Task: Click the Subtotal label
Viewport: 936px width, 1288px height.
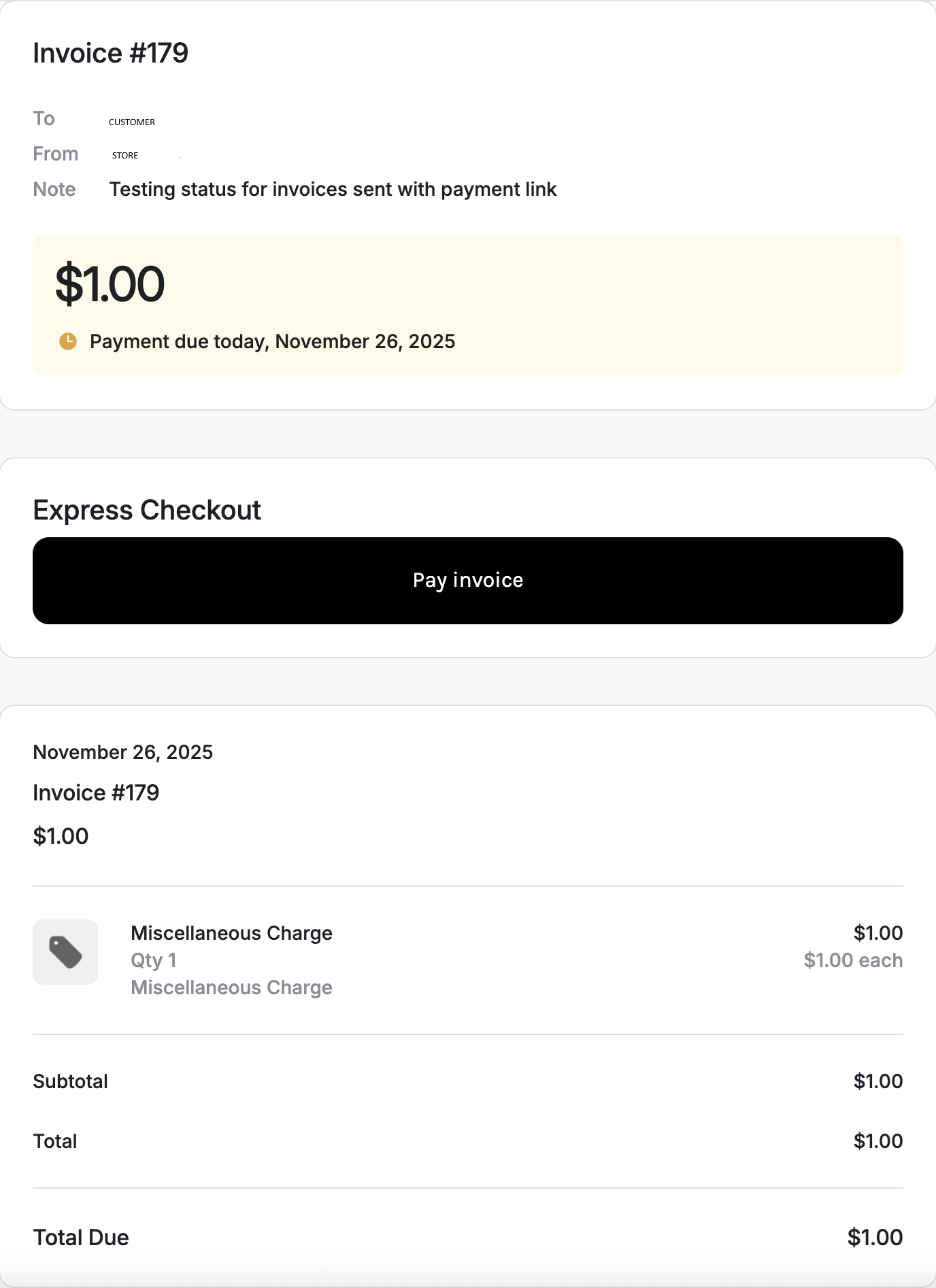Action: click(x=71, y=1081)
